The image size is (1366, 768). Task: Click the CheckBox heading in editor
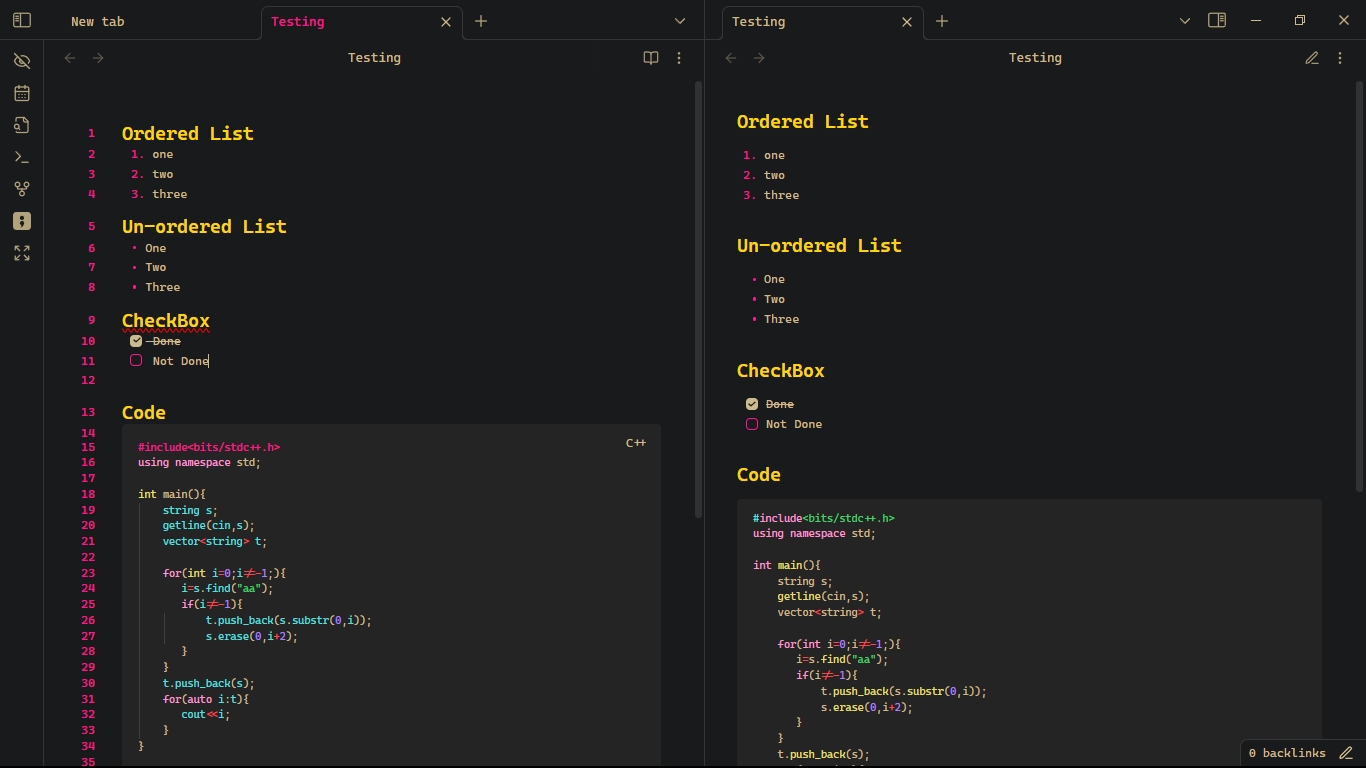tap(166, 321)
